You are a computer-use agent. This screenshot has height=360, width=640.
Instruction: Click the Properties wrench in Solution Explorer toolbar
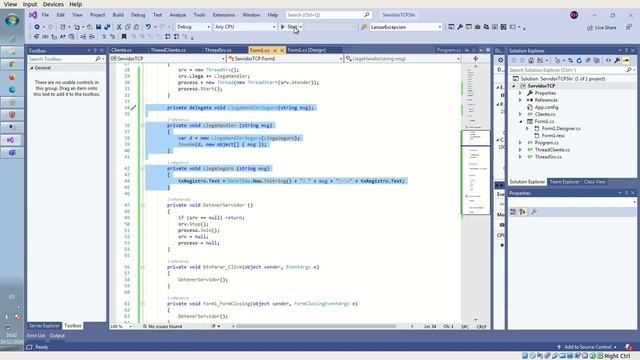pos(617,60)
